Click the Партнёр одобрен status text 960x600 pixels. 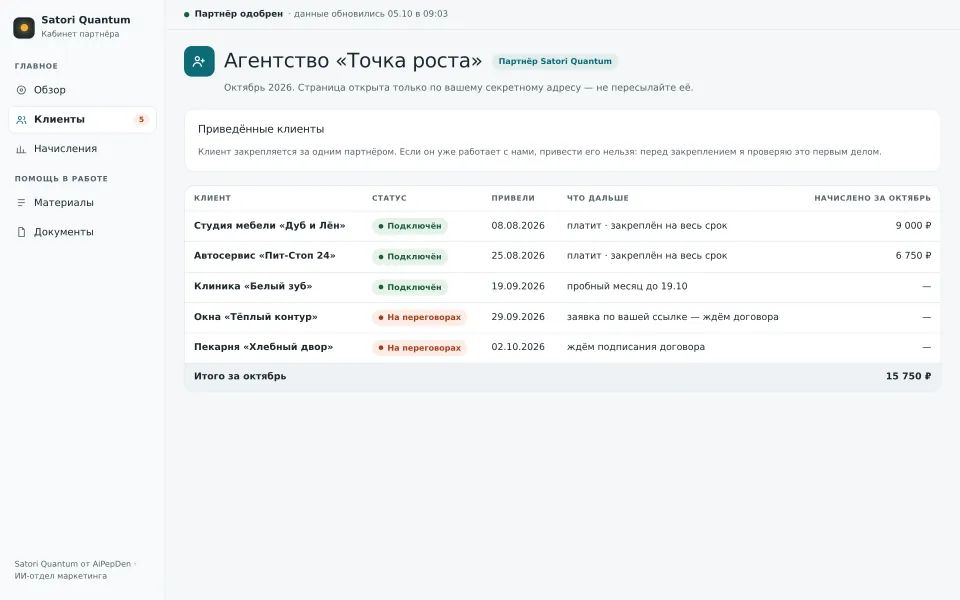(x=239, y=13)
